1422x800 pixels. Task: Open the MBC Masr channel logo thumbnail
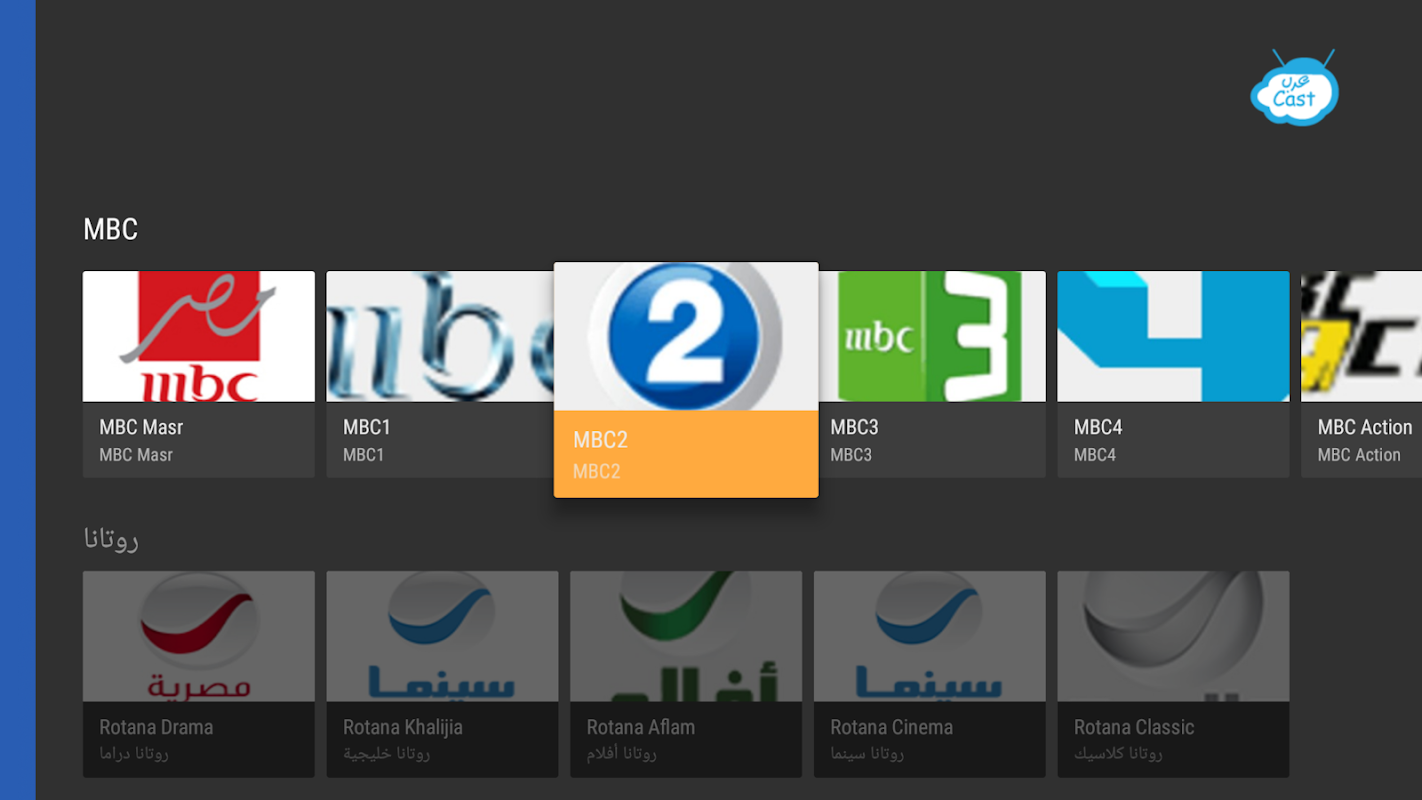click(x=198, y=336)
